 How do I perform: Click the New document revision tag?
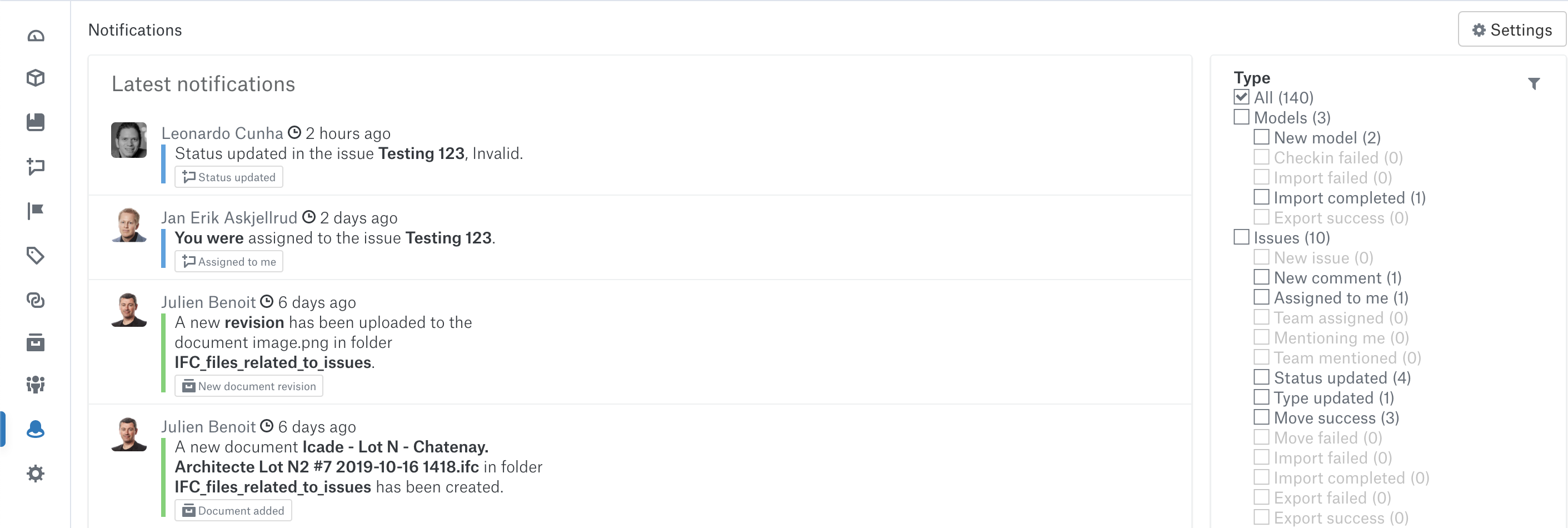pos(249,386)
